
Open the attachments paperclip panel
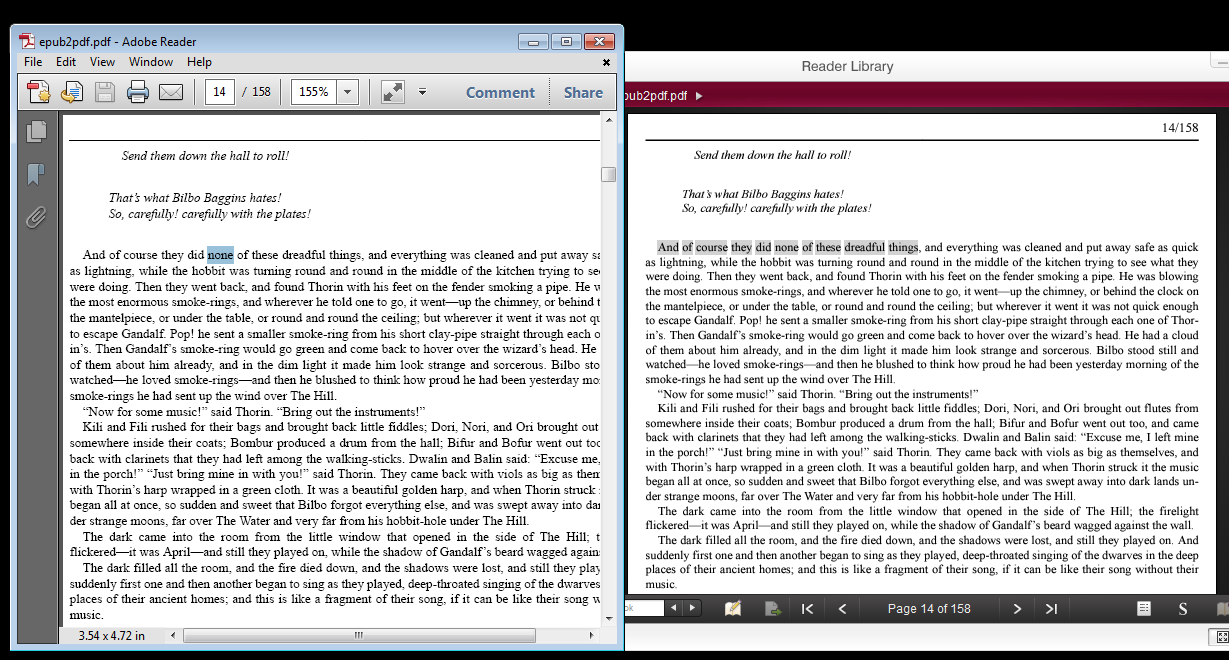click(37, 217)
